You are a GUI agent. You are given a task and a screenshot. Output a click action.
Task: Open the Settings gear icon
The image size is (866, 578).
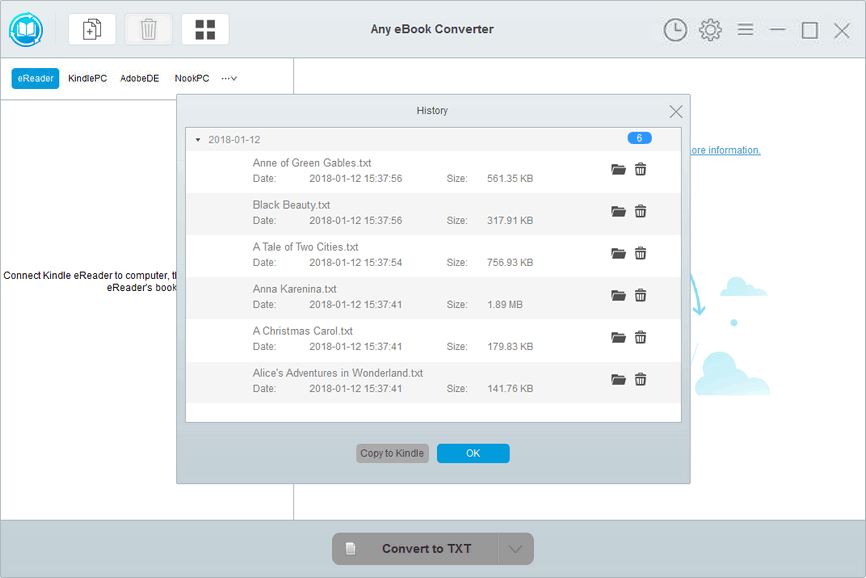click(x=710, y=30)
